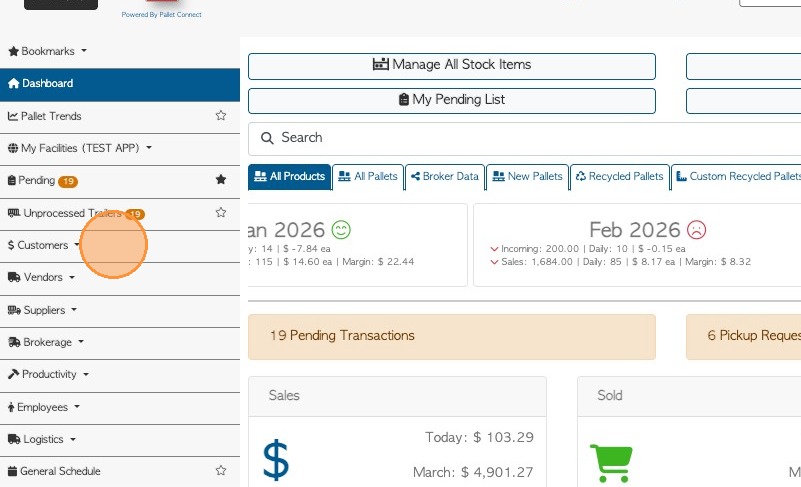Open My Pending List

click(452, 100)
